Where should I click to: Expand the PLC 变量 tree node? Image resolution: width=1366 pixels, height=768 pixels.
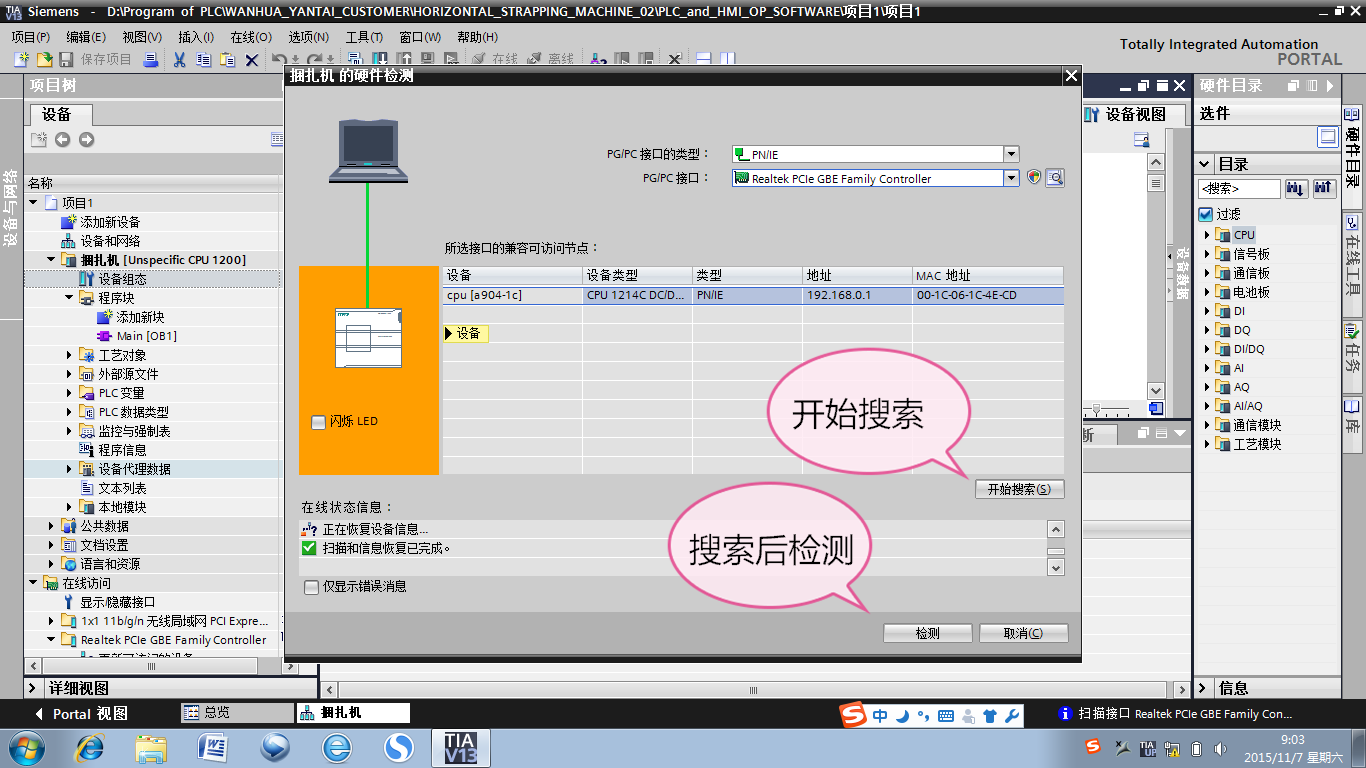click(69, 393)
